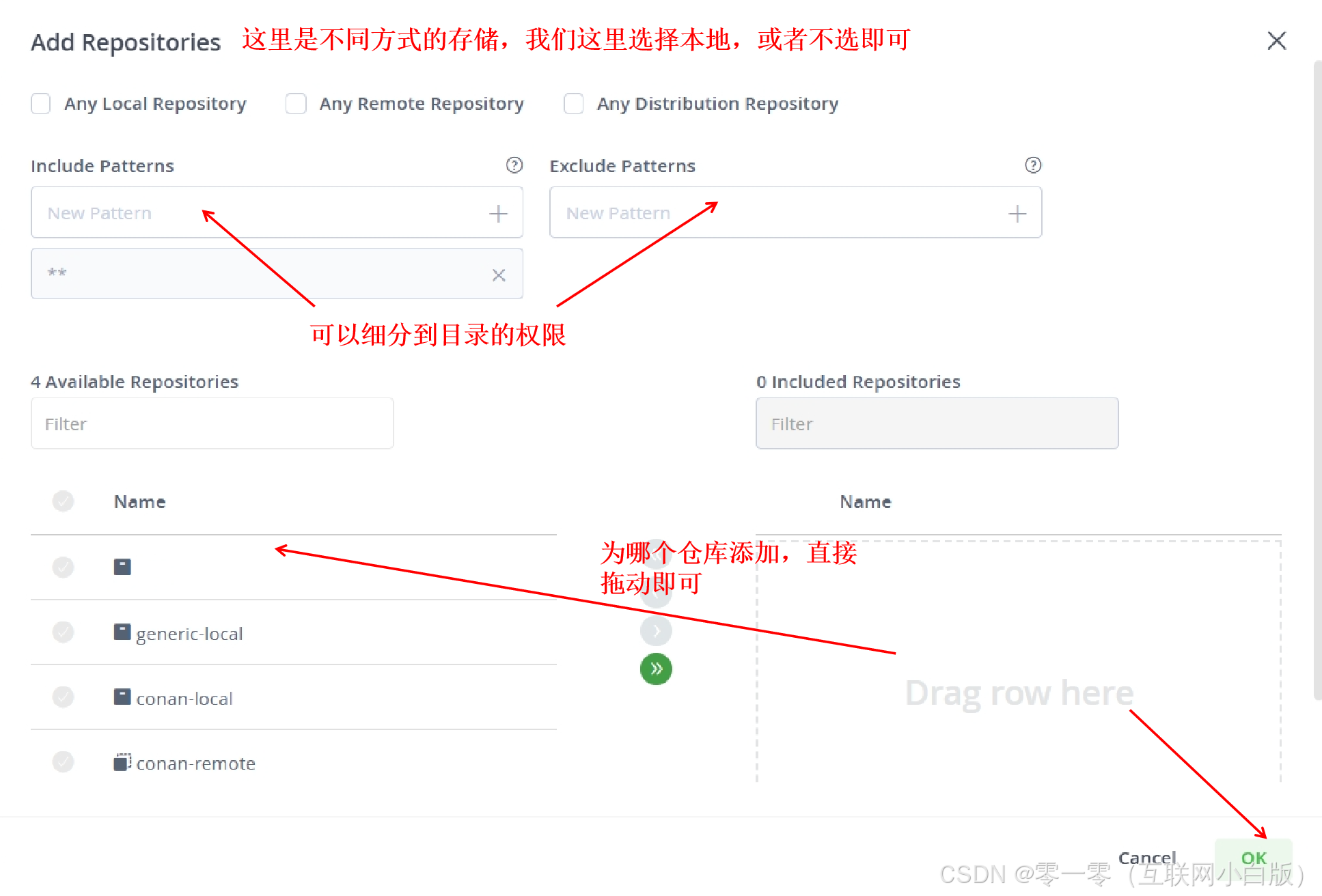Click the plus icon in the Include Patterns field
The width and height of the screenshot is (1322, 896).
click(498, 214)
